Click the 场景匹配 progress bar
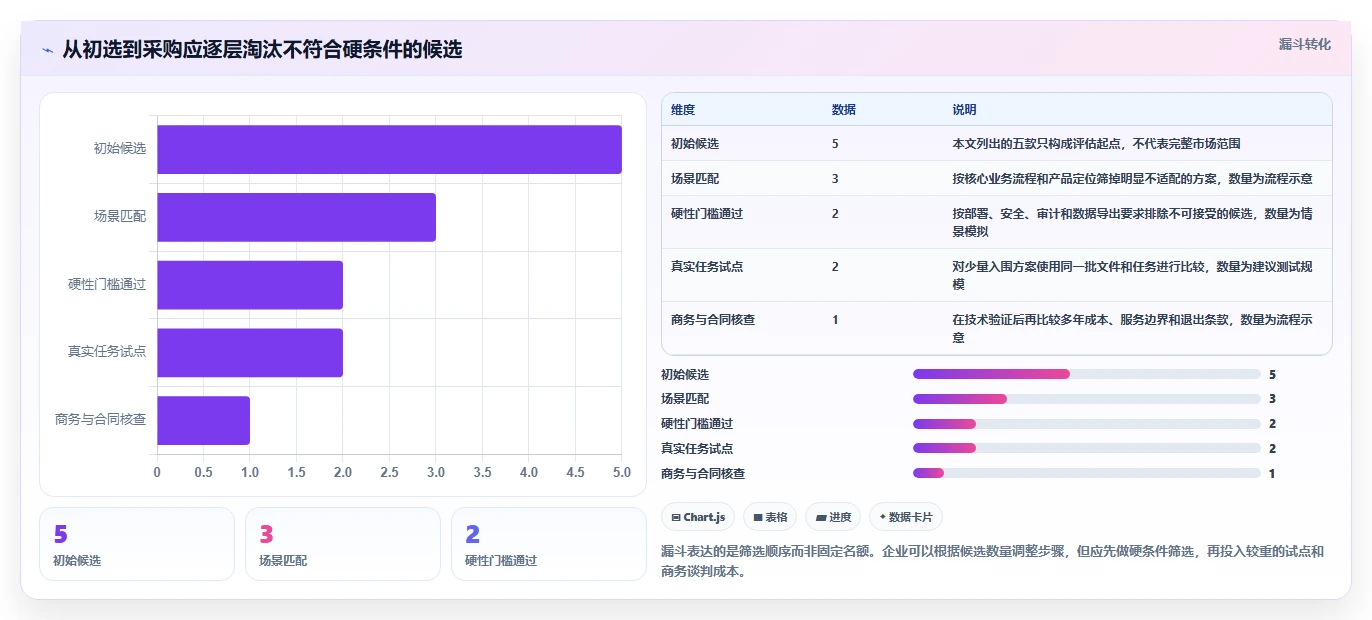1372x620 pixels. (x=1086, y=399)
